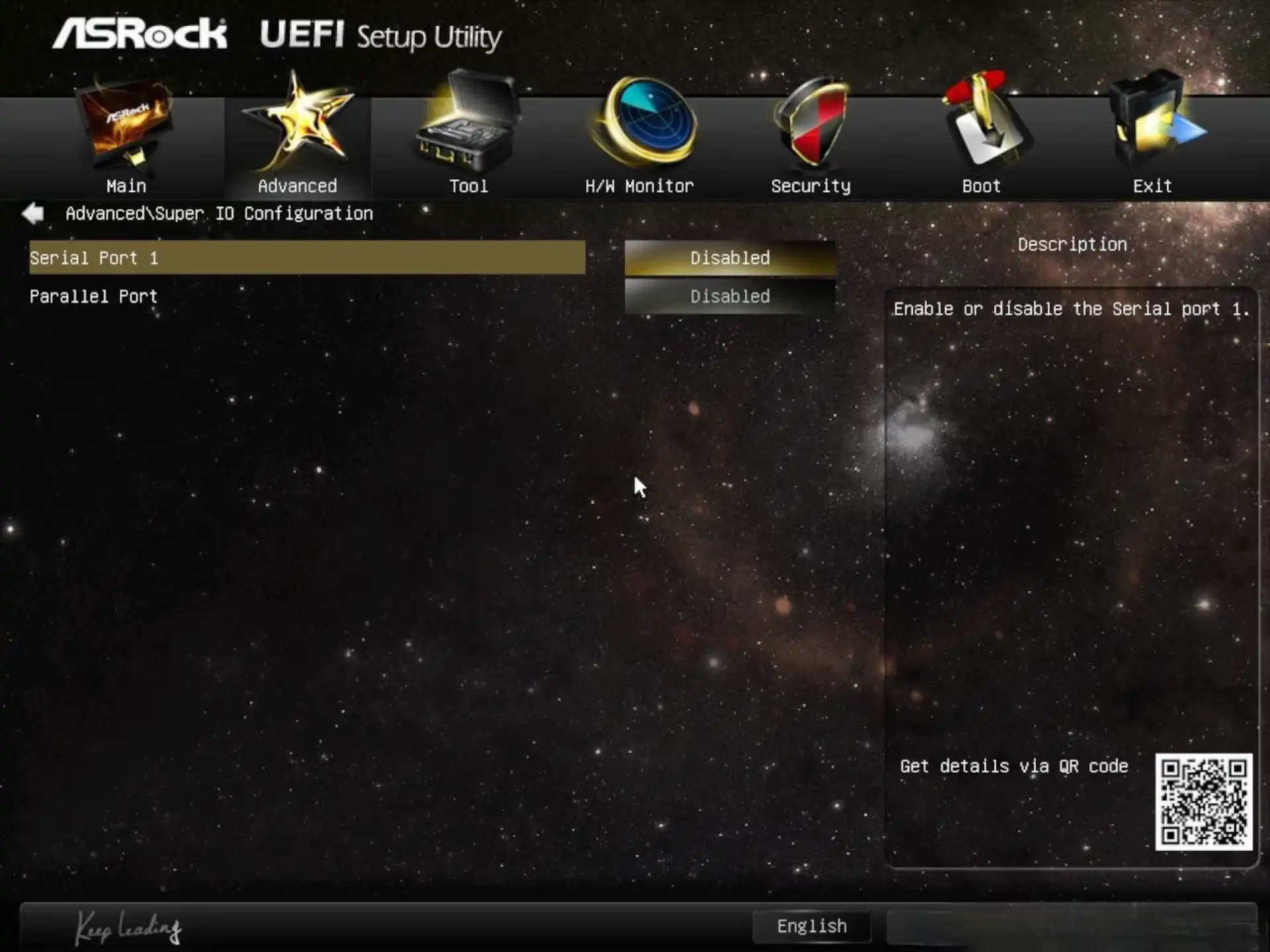Click the Advanced\Super IO Configuration breadcrumb

coord(219,214)
